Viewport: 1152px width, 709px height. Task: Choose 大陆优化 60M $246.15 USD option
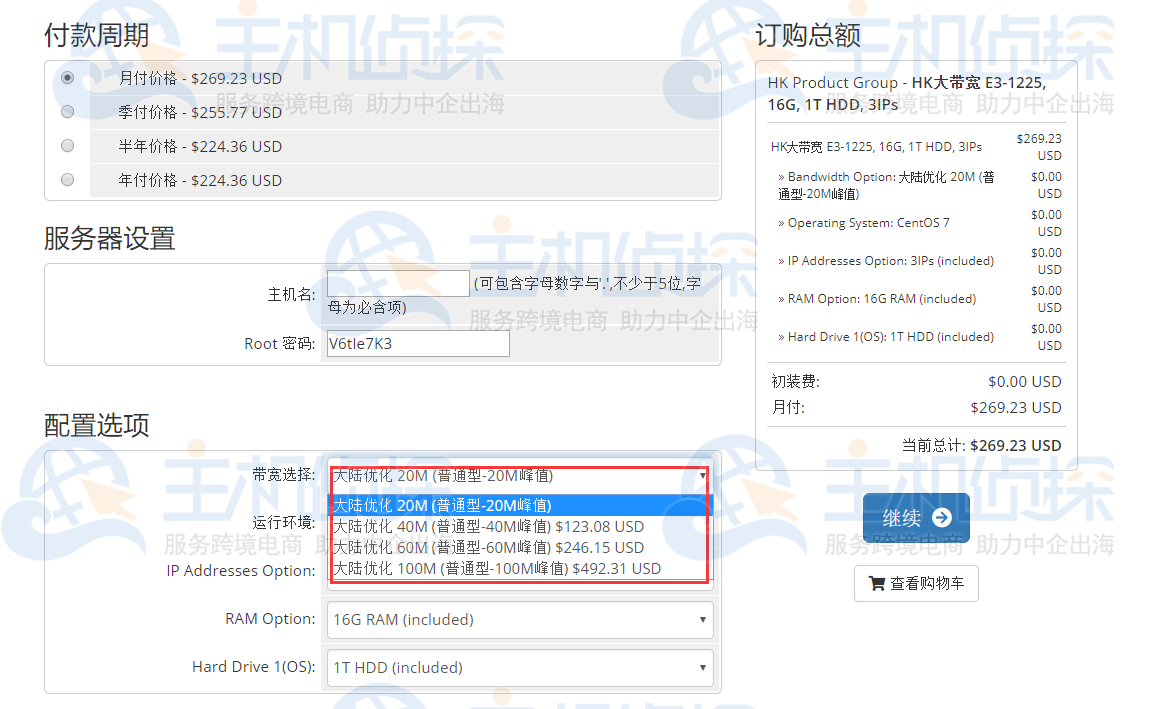[519, 547]
